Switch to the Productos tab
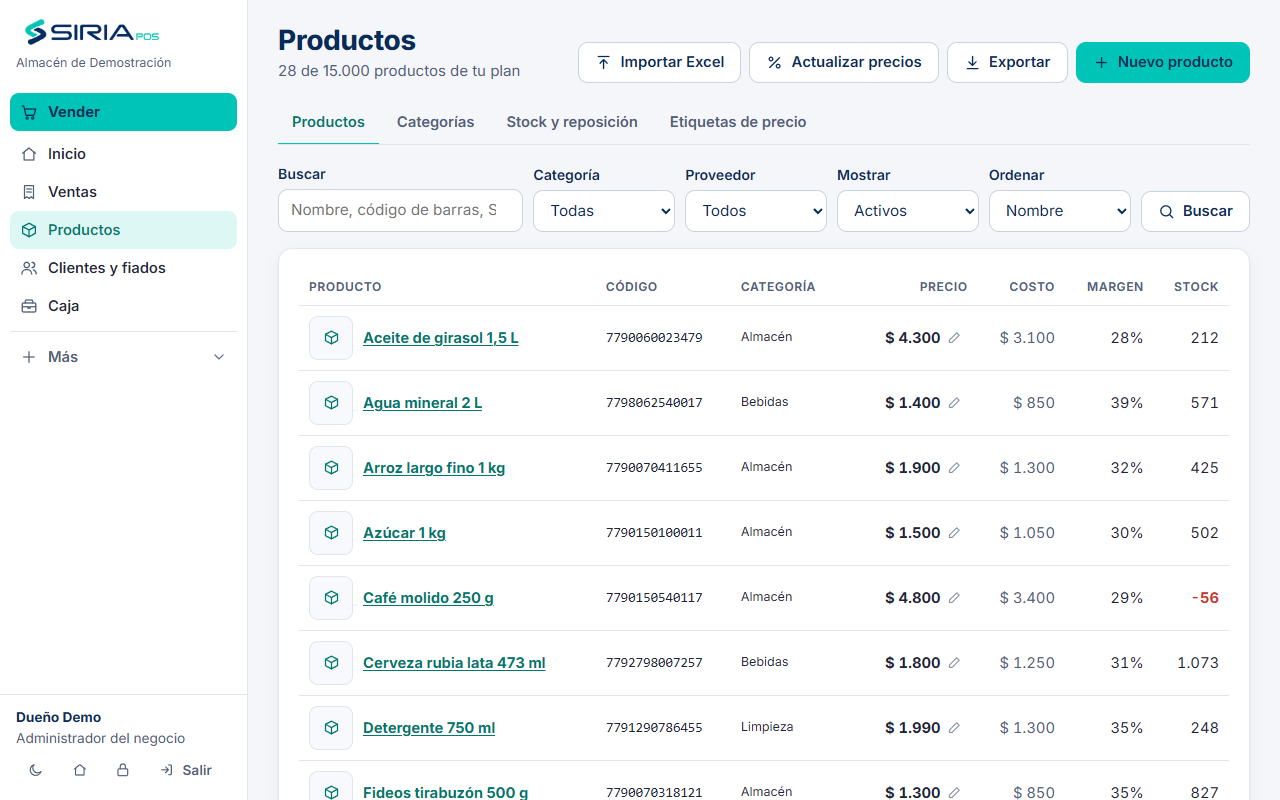The height and width of the screenshot is (800, 1280). [x=328, y=122]
